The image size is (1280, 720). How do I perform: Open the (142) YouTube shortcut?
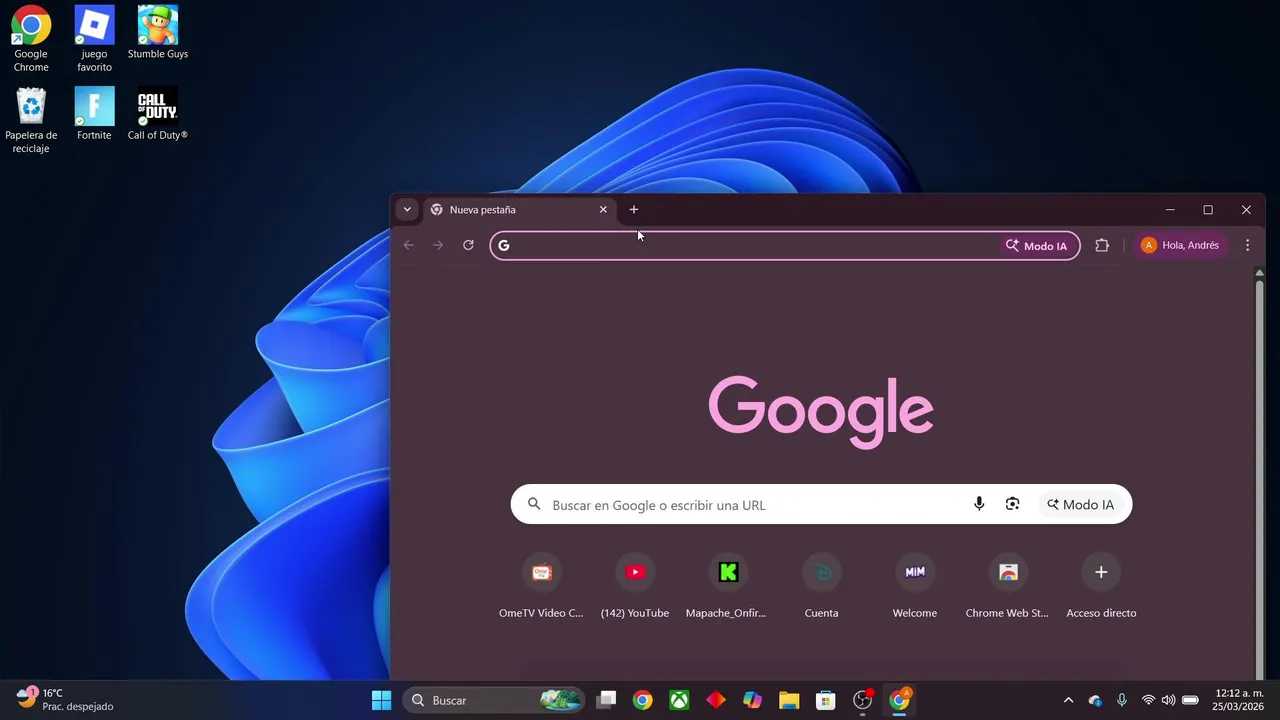pyautogui.click(x=635, y=588)
